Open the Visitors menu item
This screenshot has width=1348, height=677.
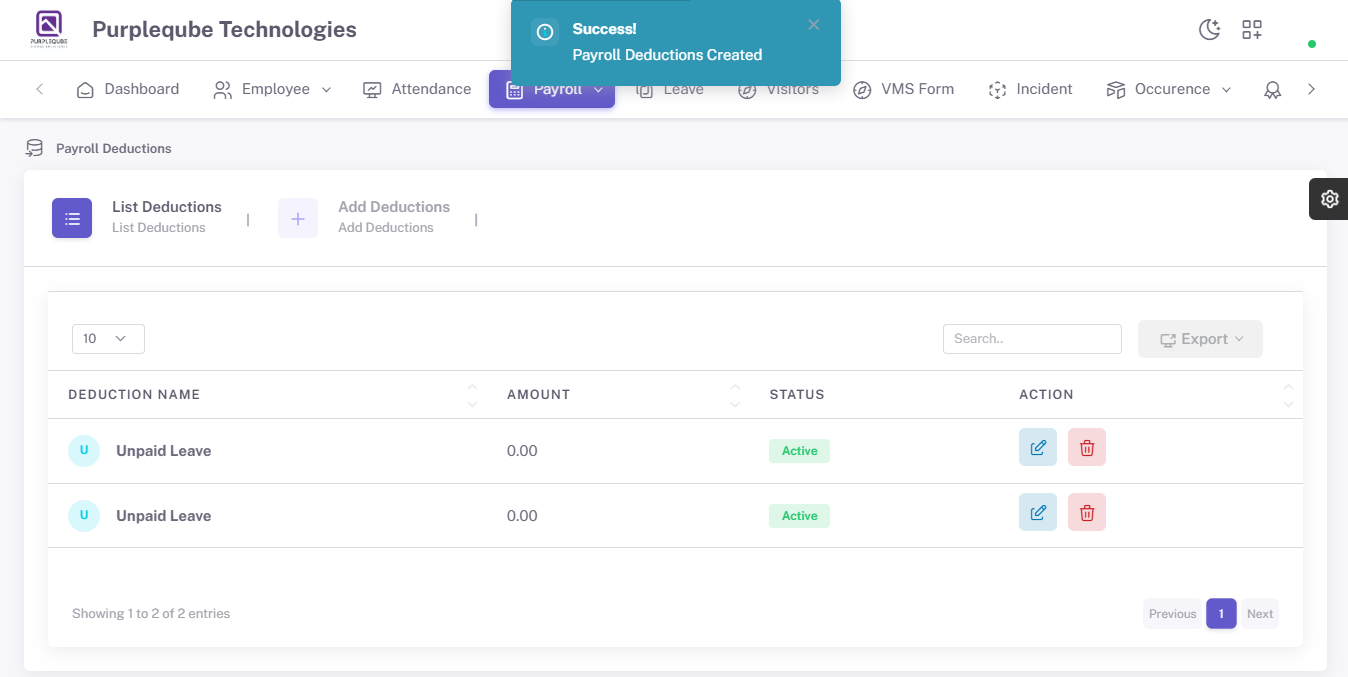click(x=779, y=89)
